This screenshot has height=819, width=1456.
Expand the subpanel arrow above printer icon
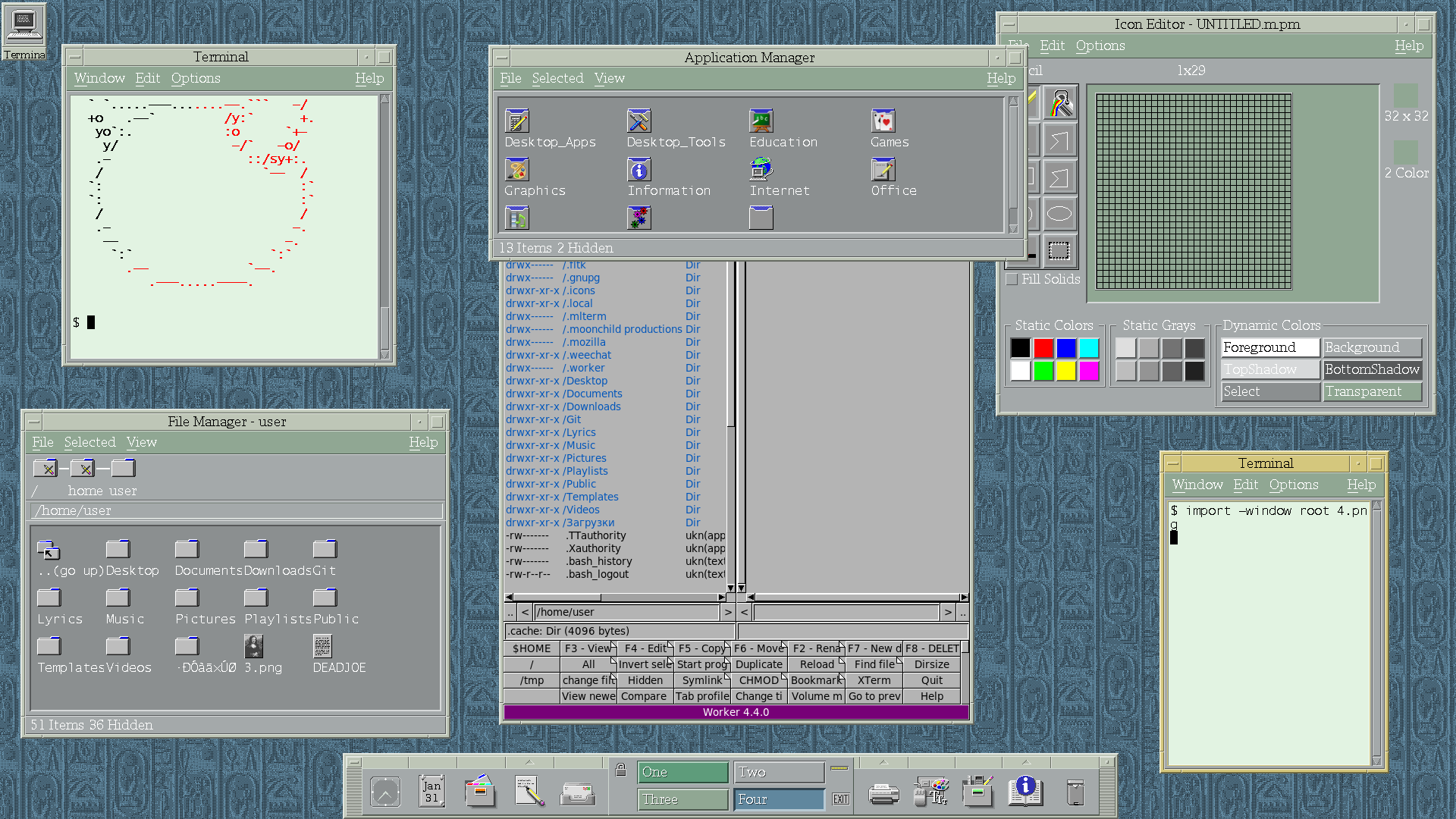coord(883,762)
